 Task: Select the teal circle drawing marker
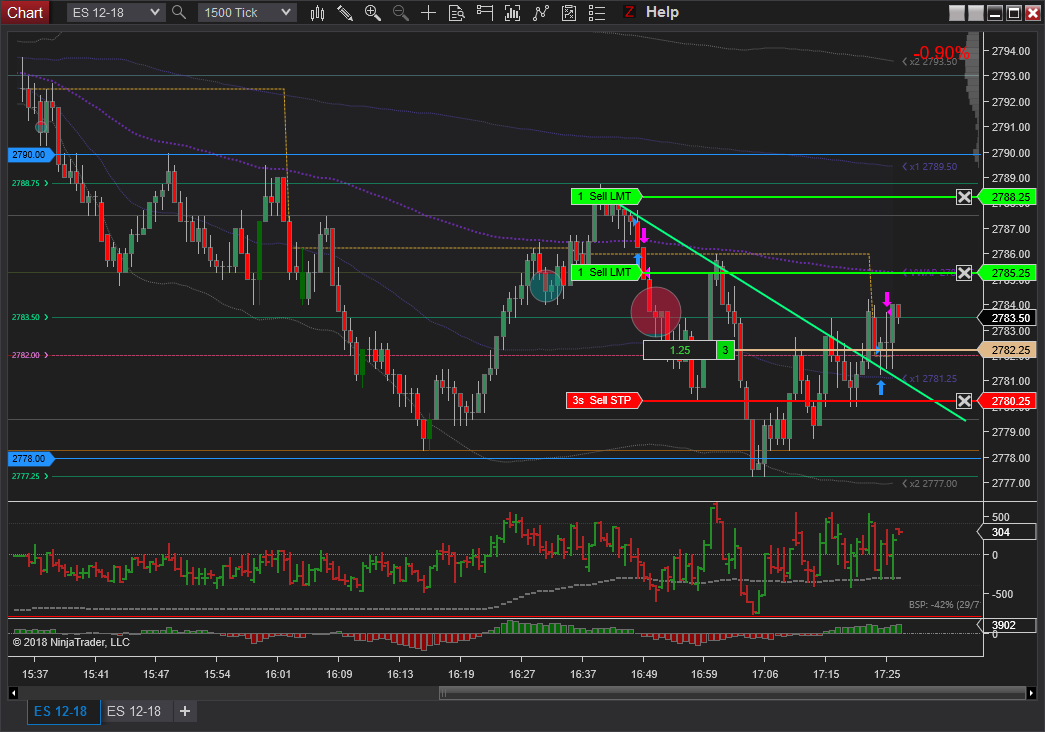[x=546, y=286]
